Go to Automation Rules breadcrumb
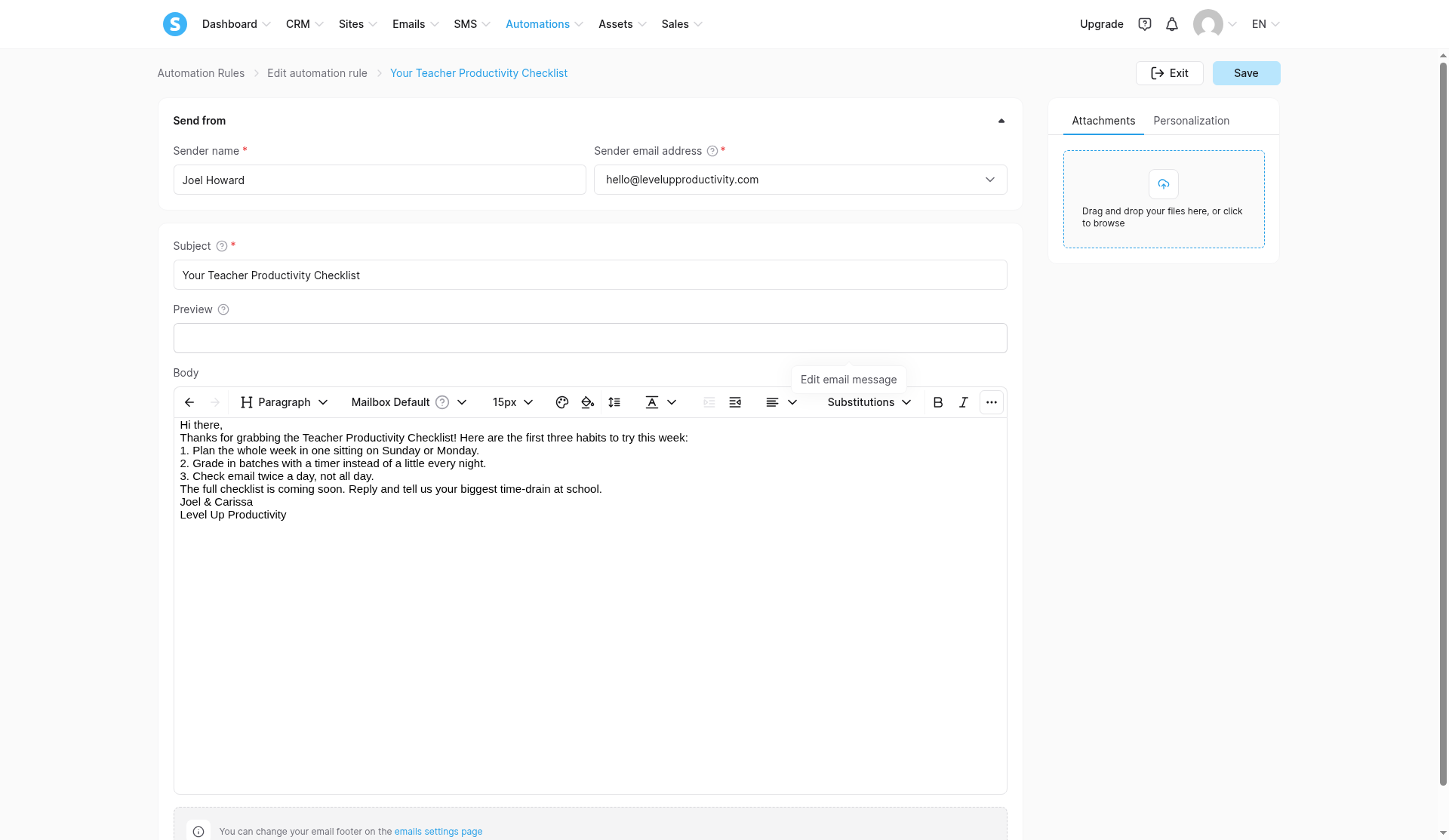This screenshot has height=840, width=1449. (x=201, y=73)
